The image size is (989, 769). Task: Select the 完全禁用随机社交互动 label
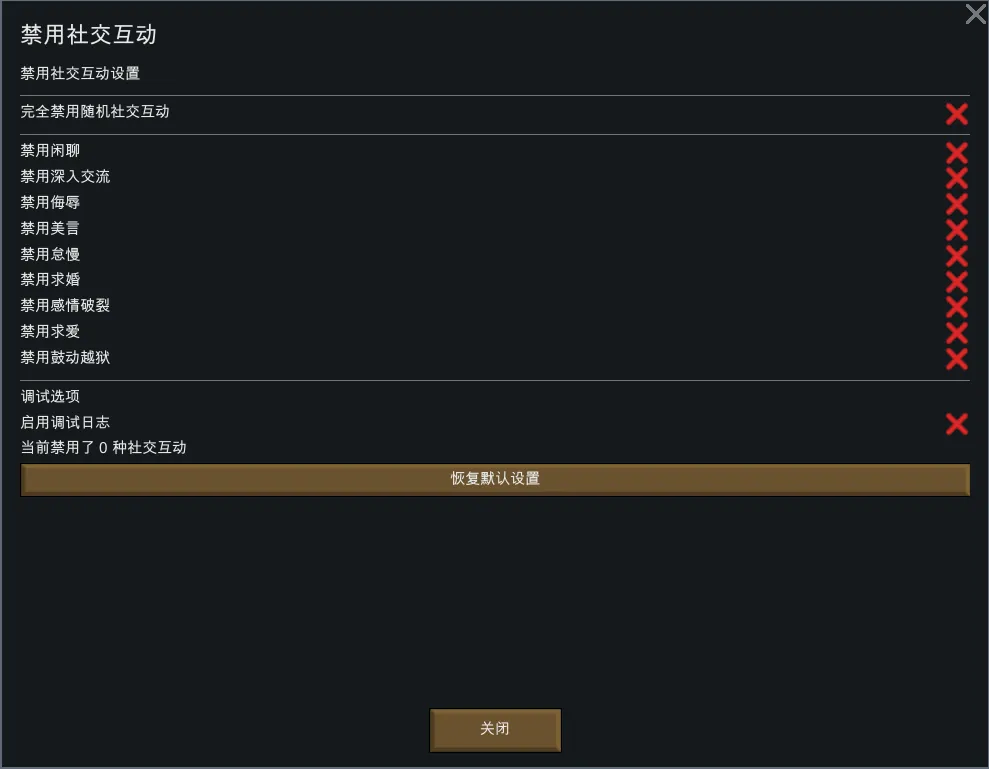(x=95, y=112)
